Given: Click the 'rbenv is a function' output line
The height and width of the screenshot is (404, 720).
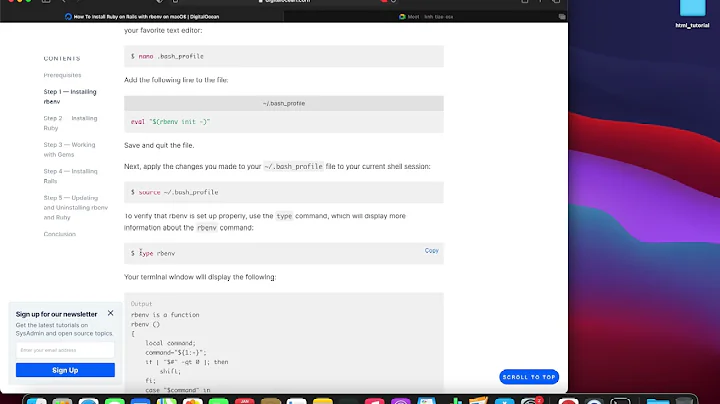Looking at the screenshot, I should pos(165,315).
